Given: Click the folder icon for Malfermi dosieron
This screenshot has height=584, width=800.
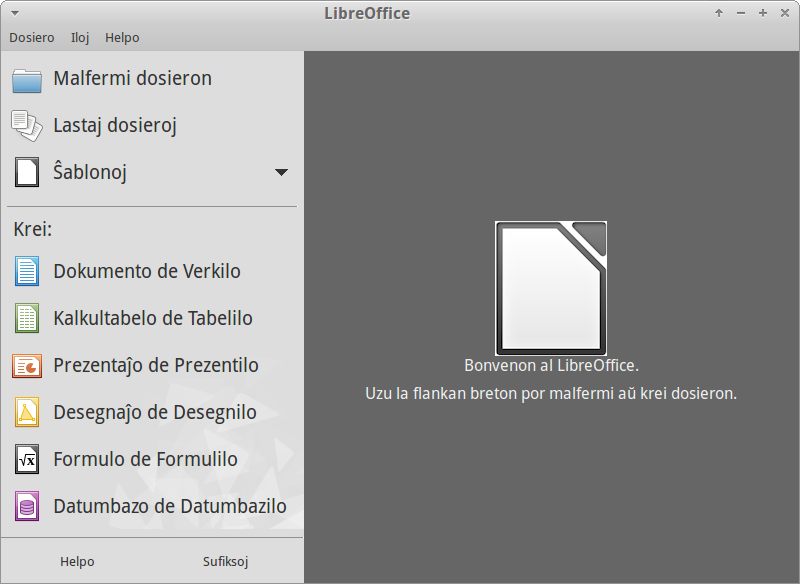Looking at the screenshot, I should pos(27,81).
